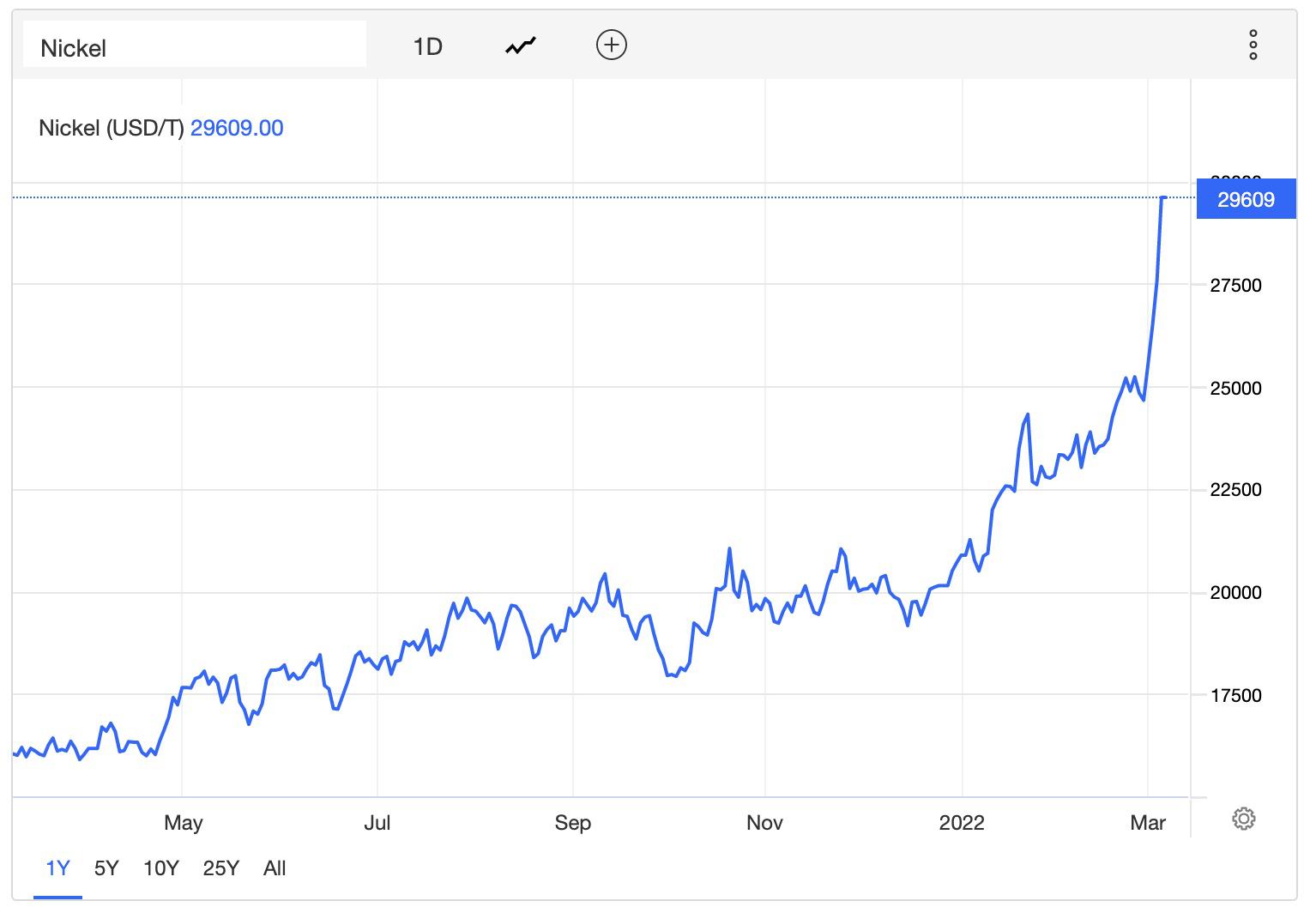Open the three-dot options menu

point(1253,45)
